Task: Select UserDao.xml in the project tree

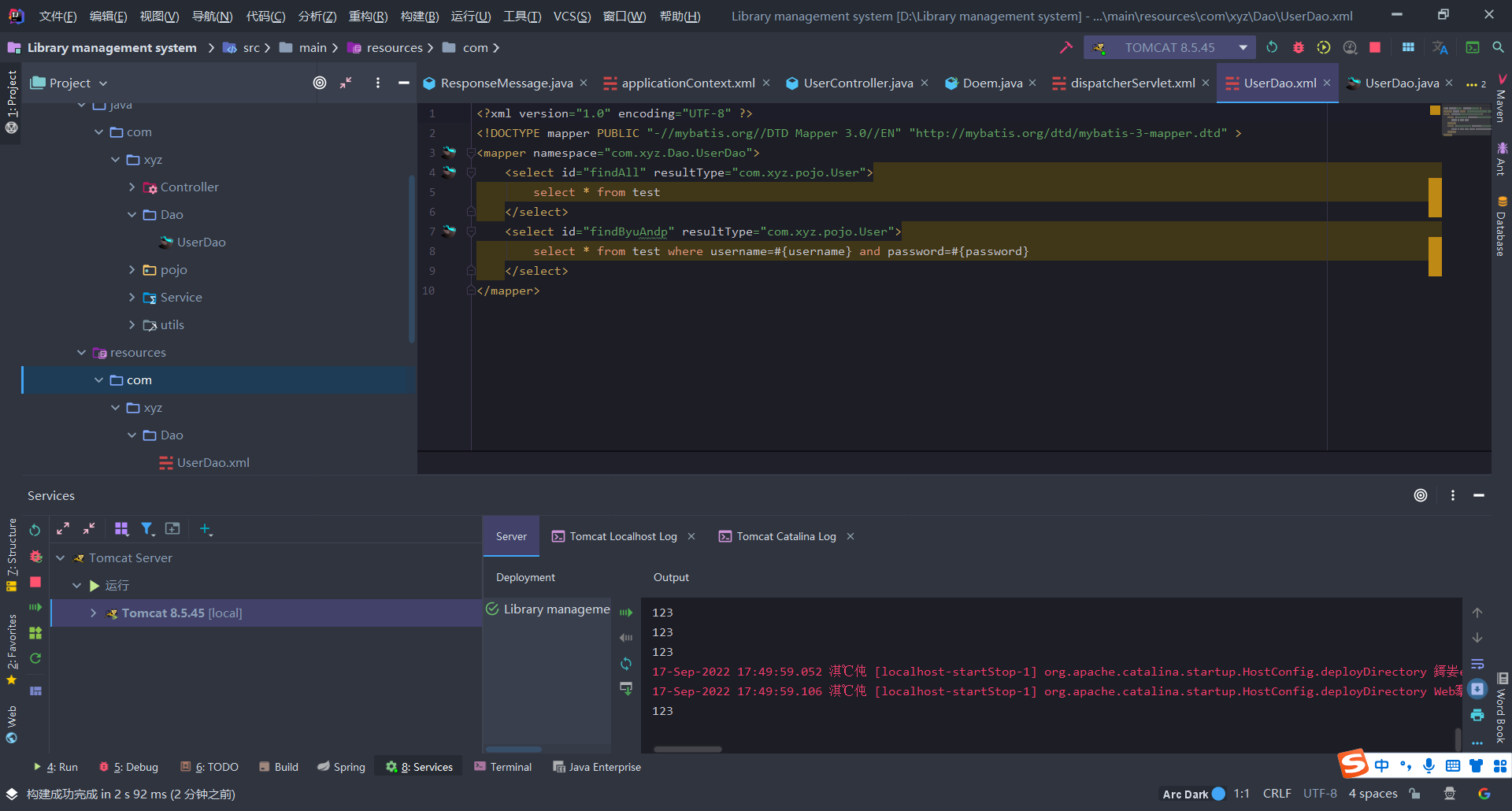Action: [213, 463]
